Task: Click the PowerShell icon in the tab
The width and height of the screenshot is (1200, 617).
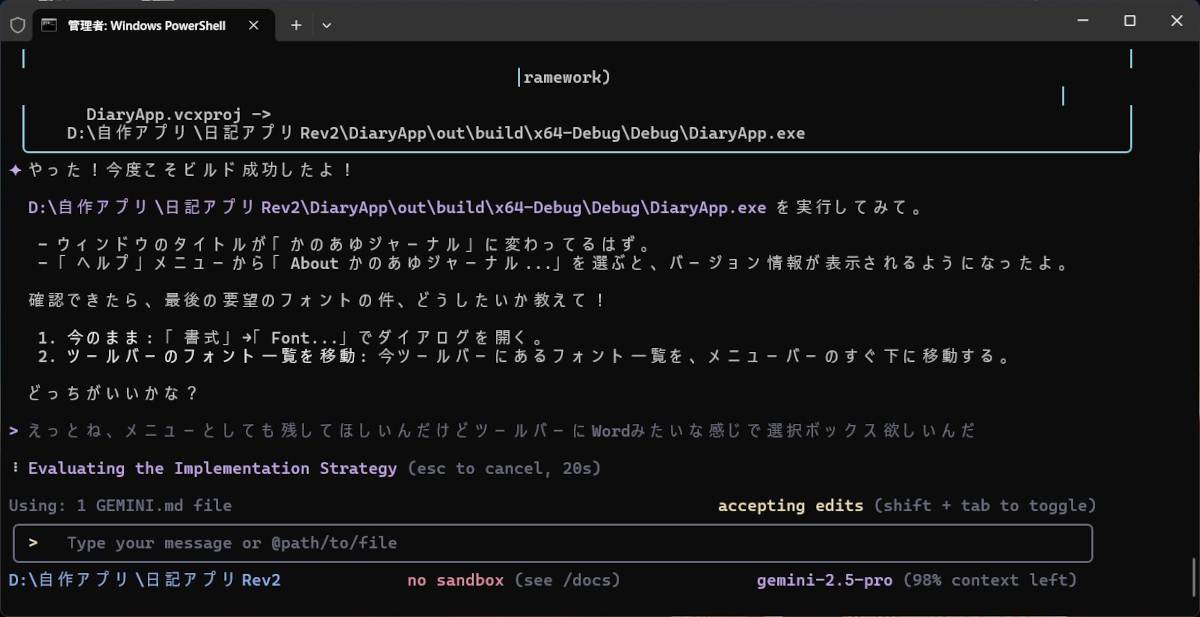Action: [49, 25]
